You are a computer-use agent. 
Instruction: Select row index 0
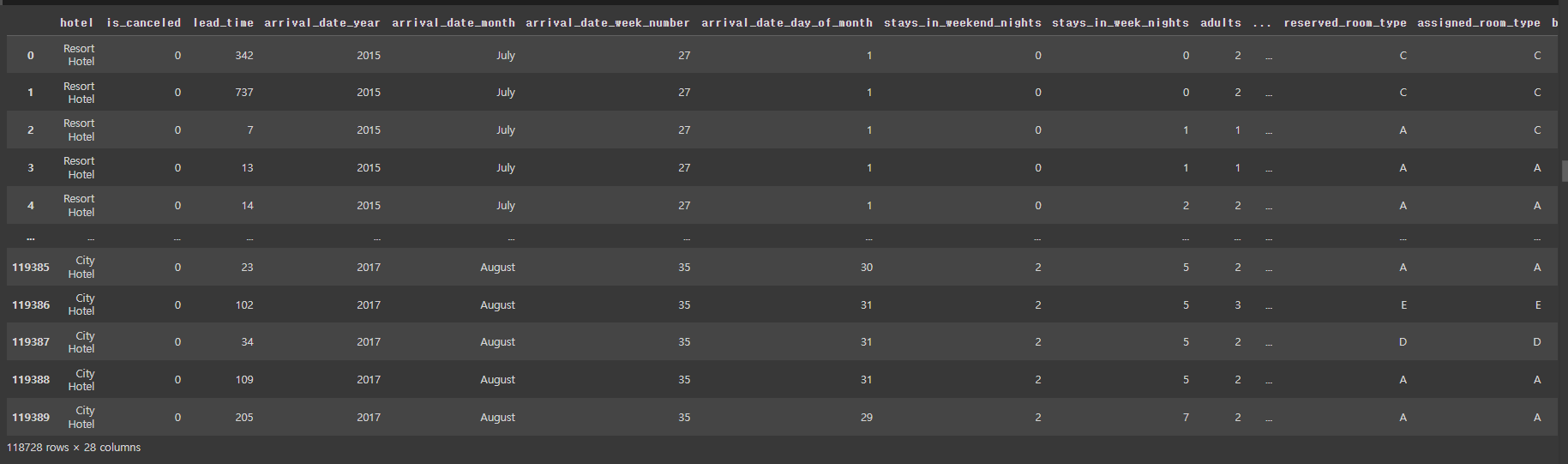pyautogui.click(x=31, y=55)
